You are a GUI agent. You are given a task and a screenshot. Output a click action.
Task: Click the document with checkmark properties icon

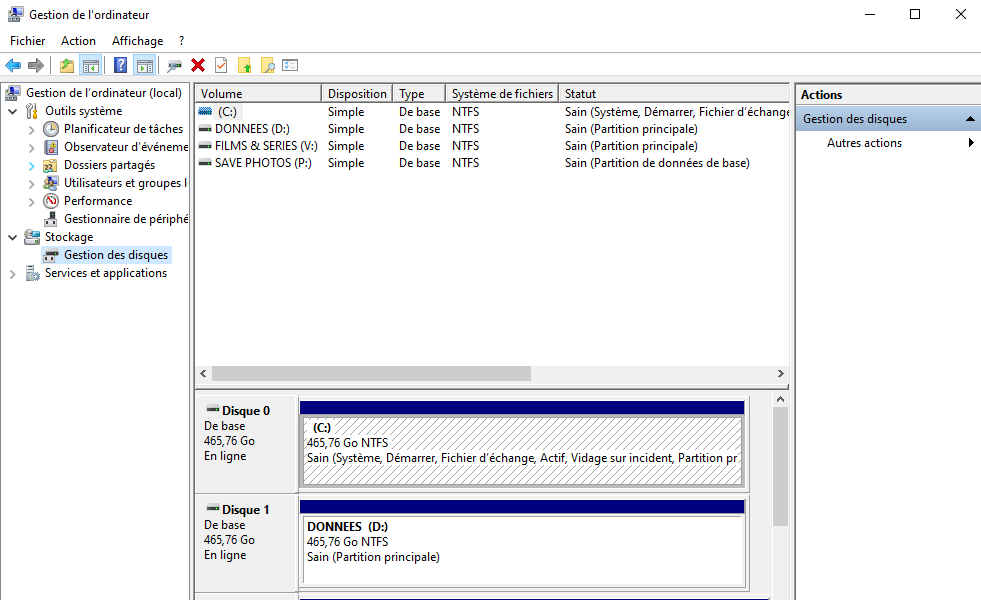(x=221, y=65)
